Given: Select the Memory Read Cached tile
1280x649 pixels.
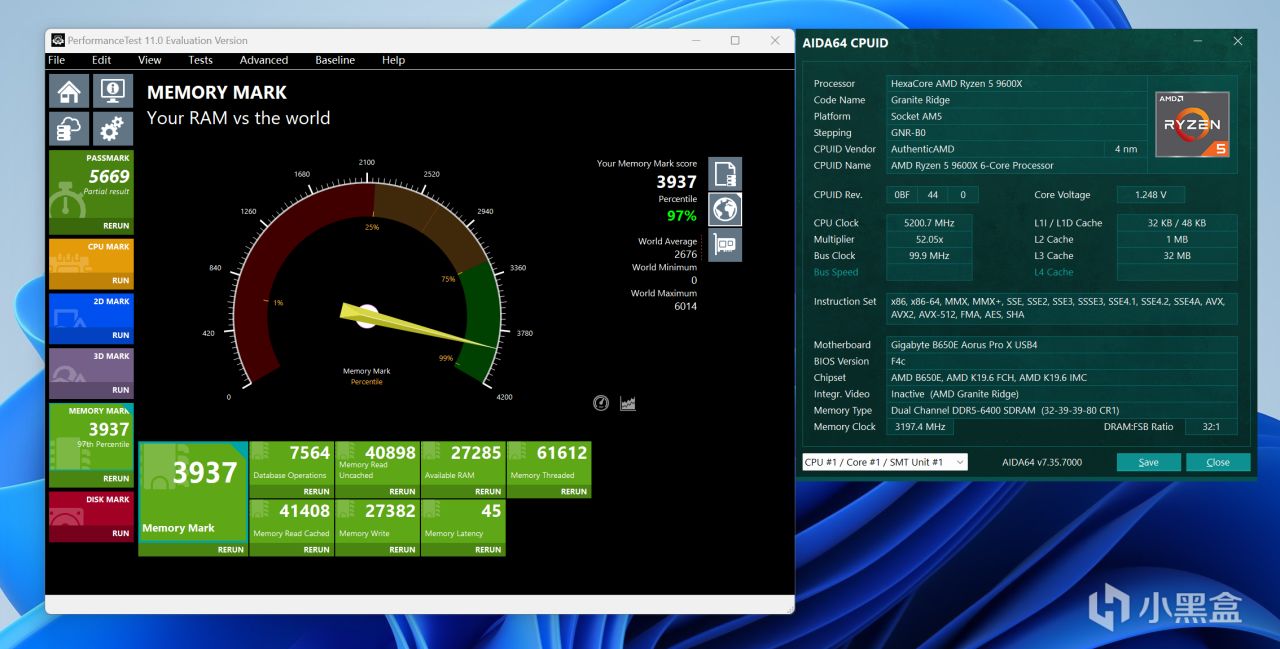Looking at the screenshot, I should click(x=291, y=522).
